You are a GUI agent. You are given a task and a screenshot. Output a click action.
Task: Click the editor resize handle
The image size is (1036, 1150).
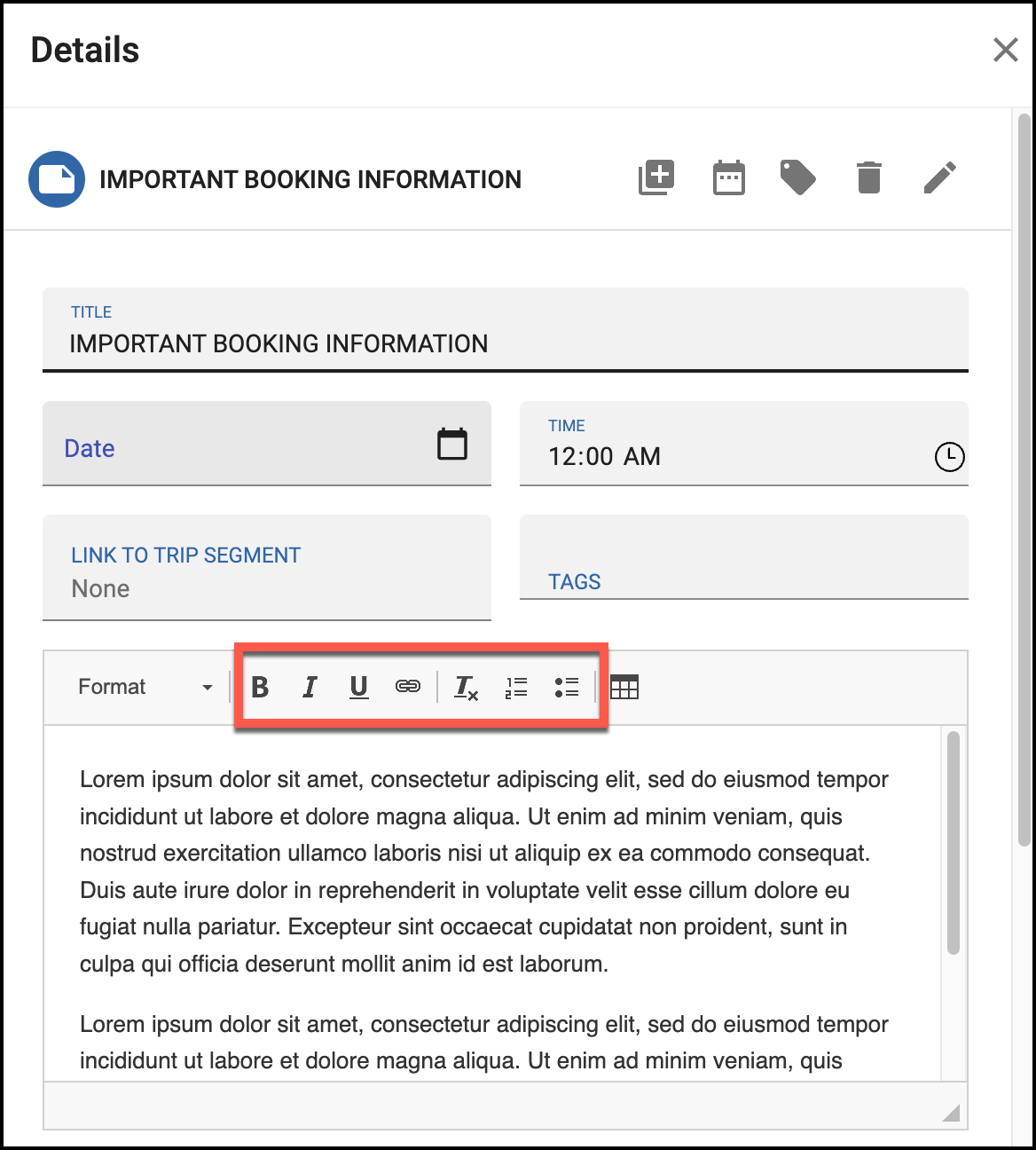pyautogui.click(x=951, y=1113)
